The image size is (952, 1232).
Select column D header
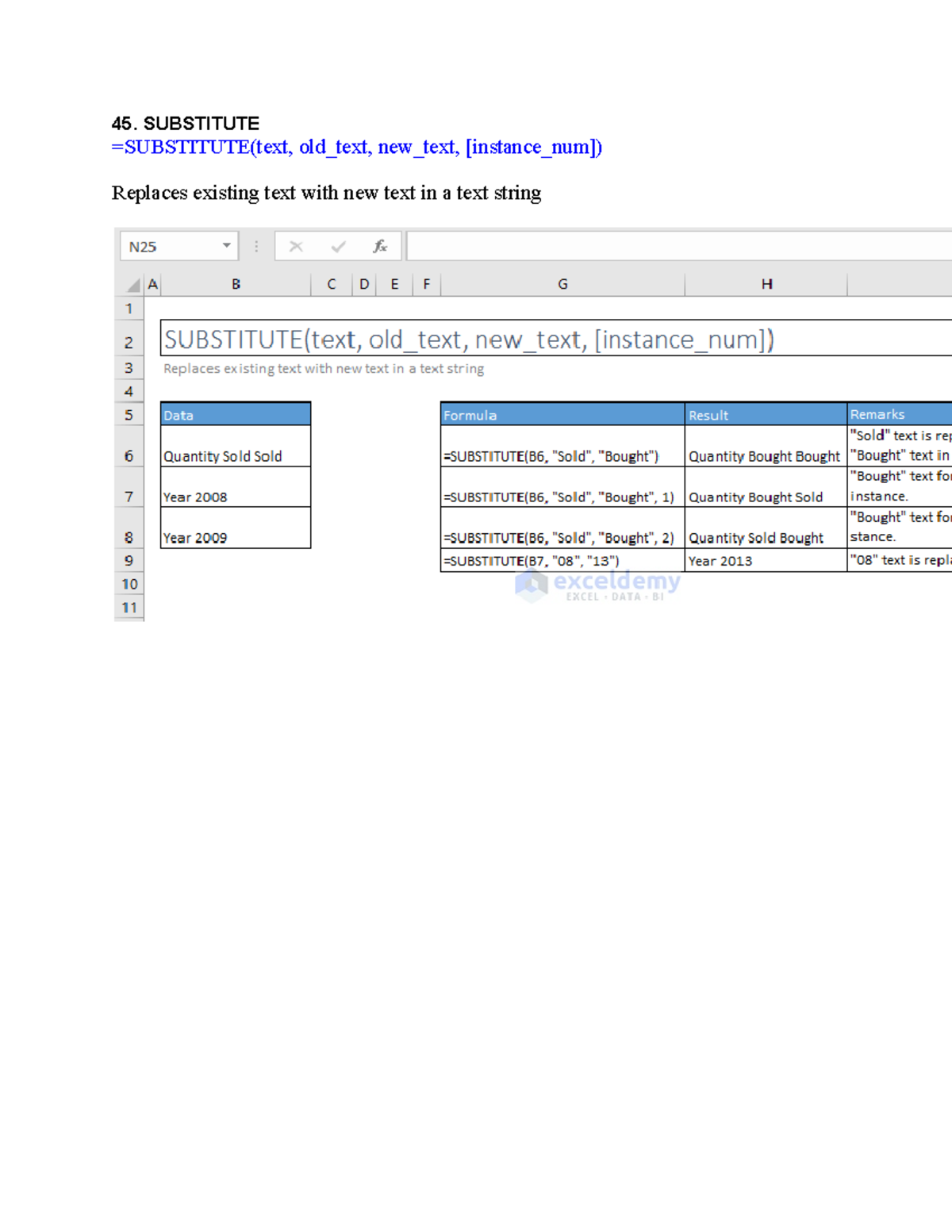pos(364,285)
